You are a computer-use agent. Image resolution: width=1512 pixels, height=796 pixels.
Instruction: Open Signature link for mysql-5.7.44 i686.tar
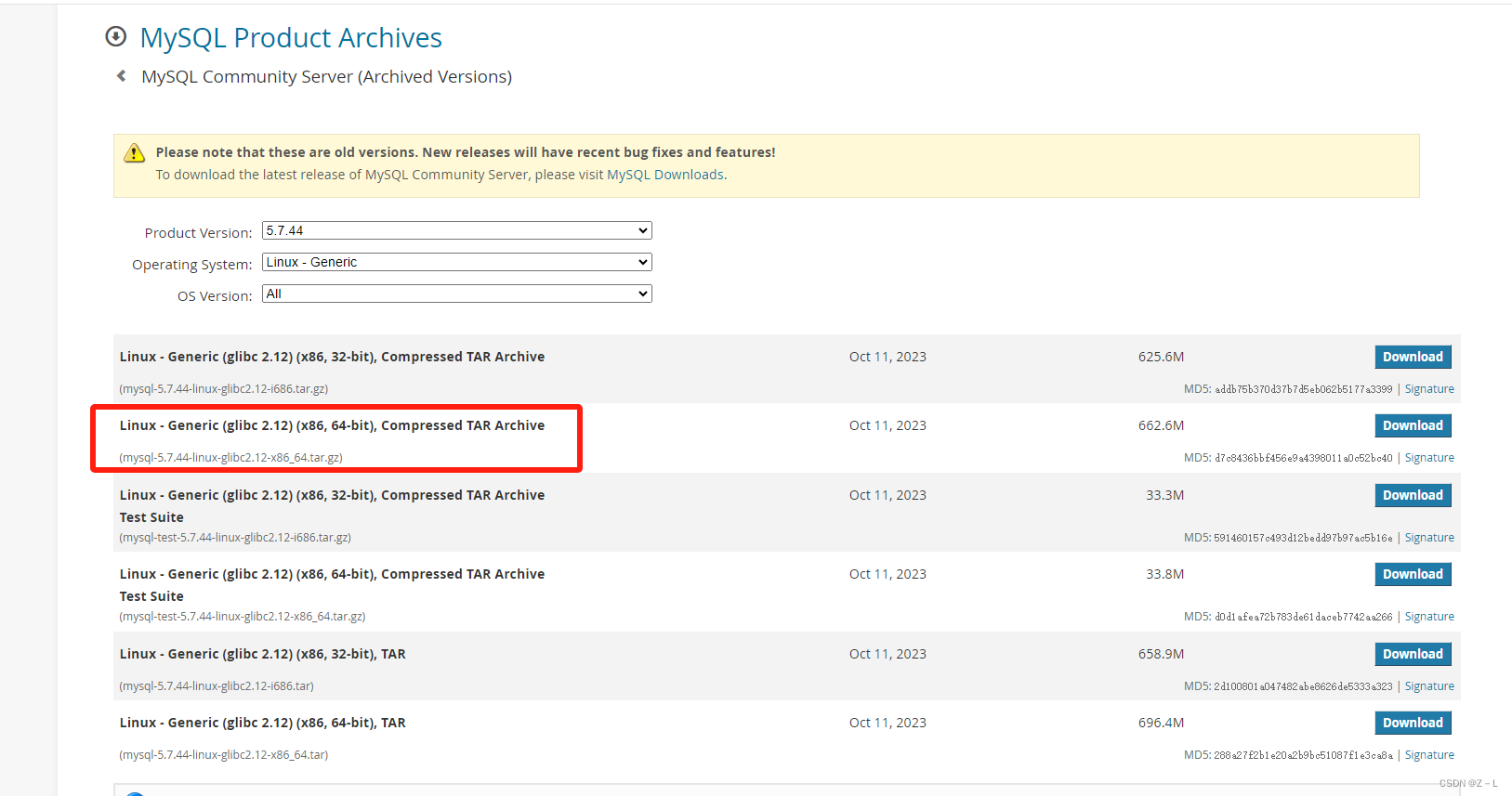[x=1429, y=686]
